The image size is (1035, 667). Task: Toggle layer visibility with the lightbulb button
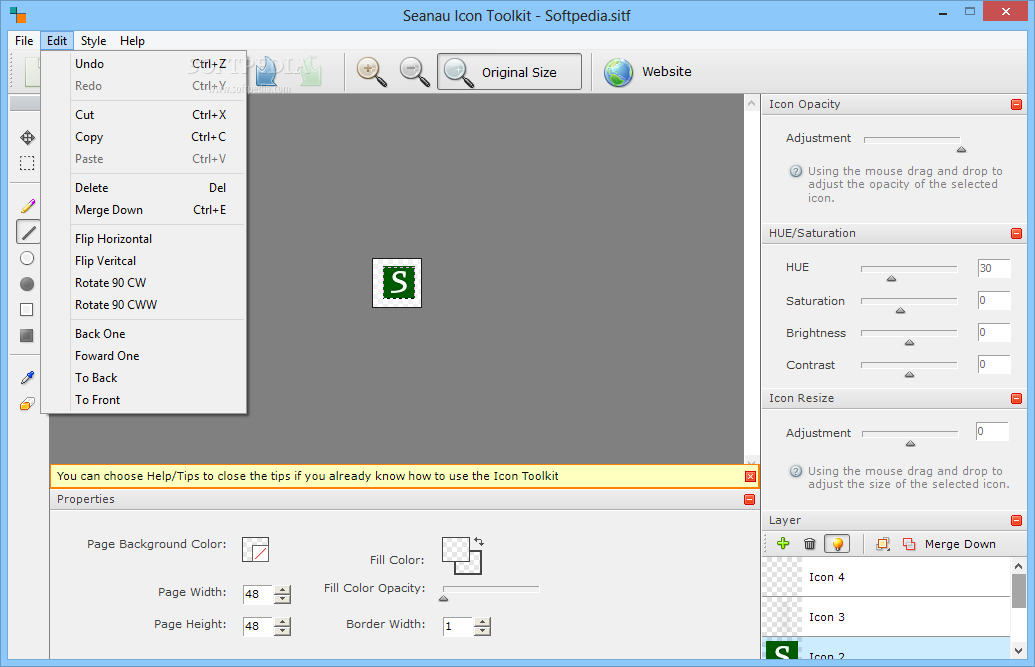tap(837, 544)
